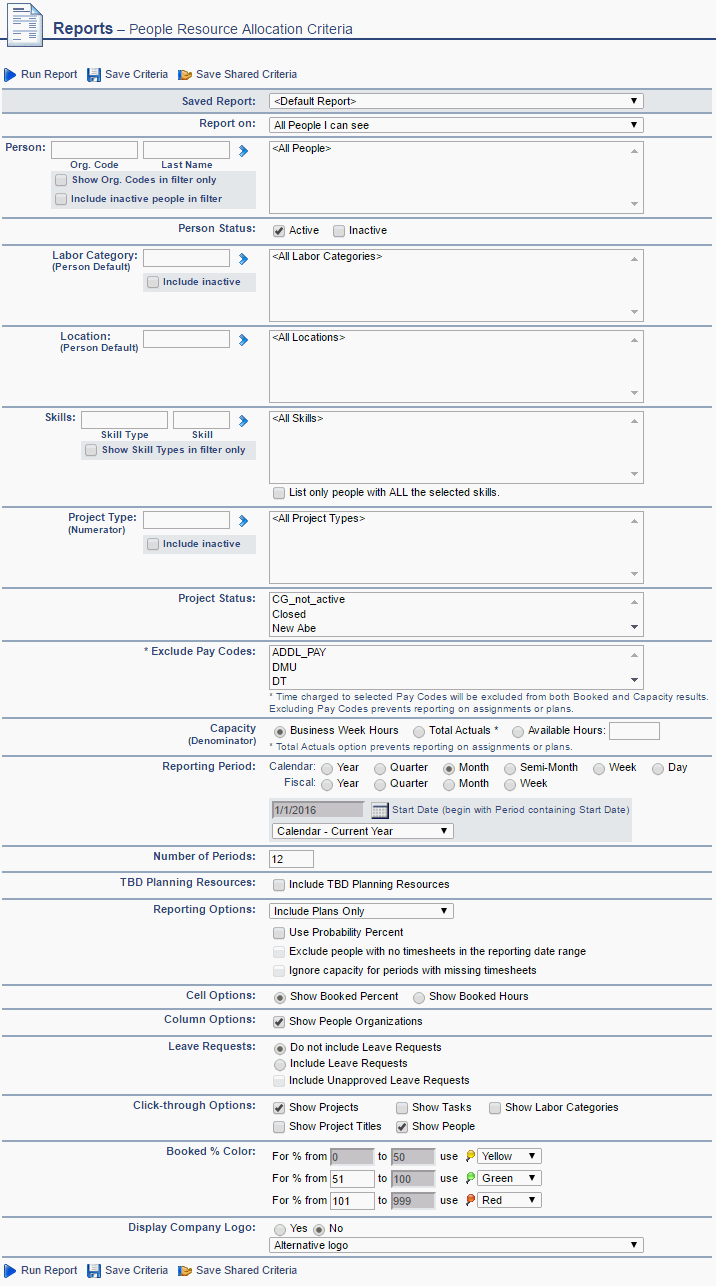This screenshot has width=716, height=1286.
Task: Click the Run Report play icon at top
Action: click(x=10, y=75)
